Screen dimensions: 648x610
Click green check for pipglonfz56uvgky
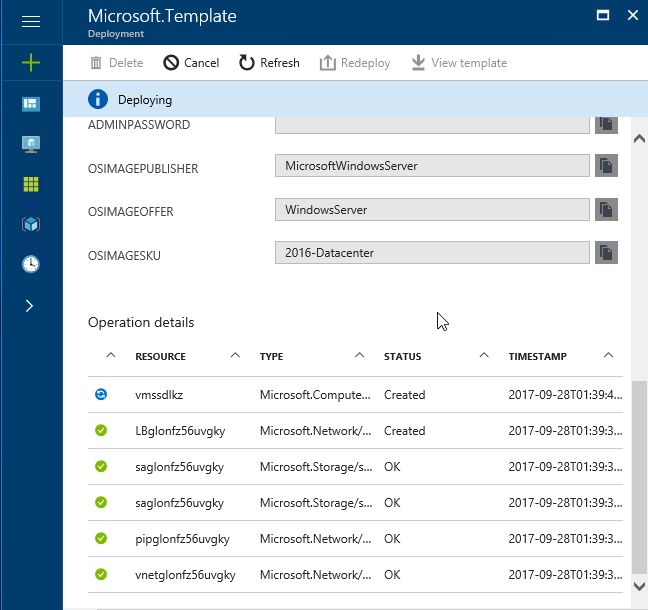coord(101,538)
